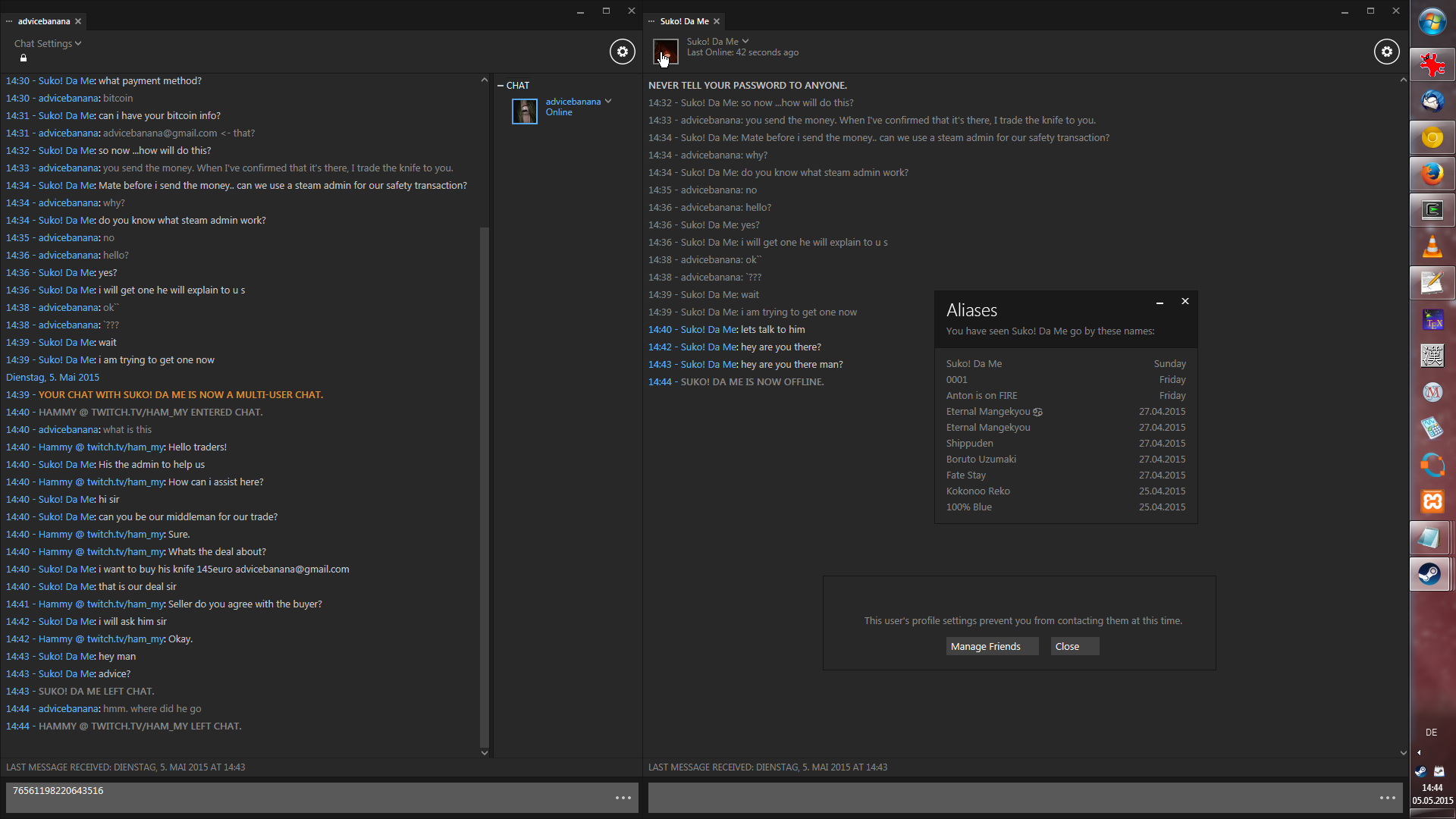Click the right chat message input field
This screenshot has height=819, width=1456.
click(1009, 798)
